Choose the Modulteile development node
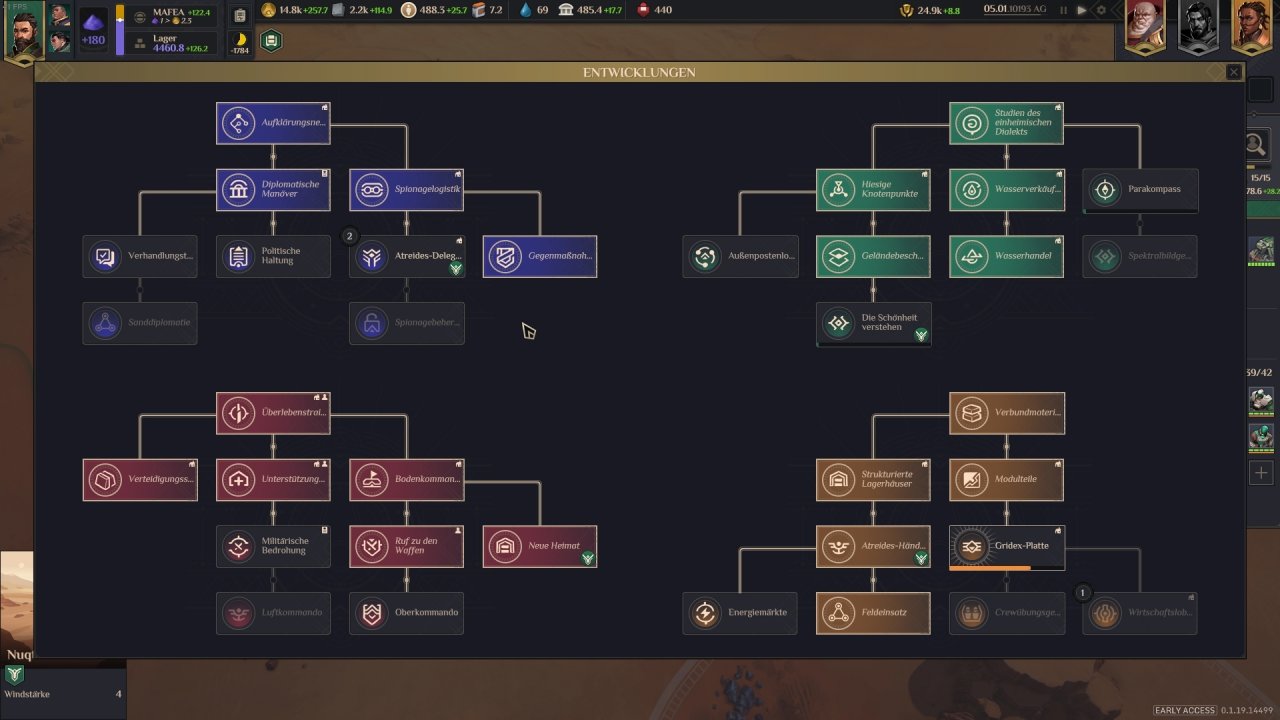 pos(1006,480)
